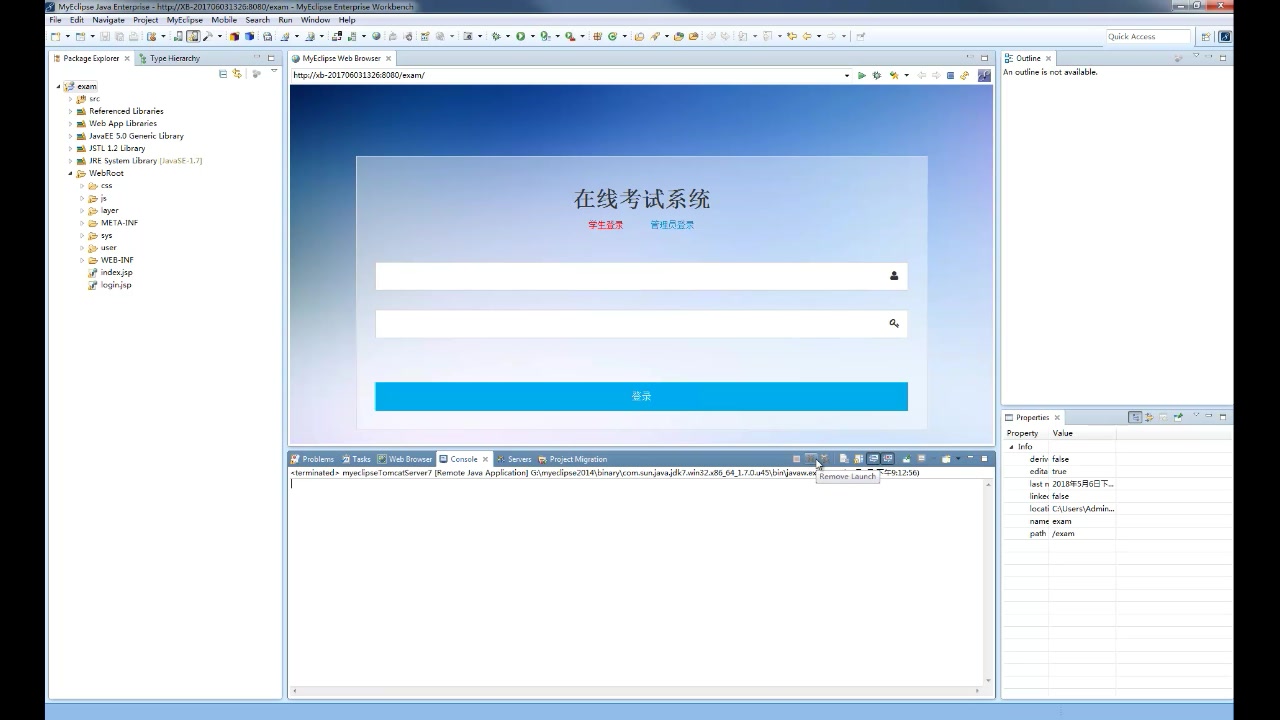Collapse the WebRoot folder
This screenshot has width=1280, height=720.
(70, 173)
